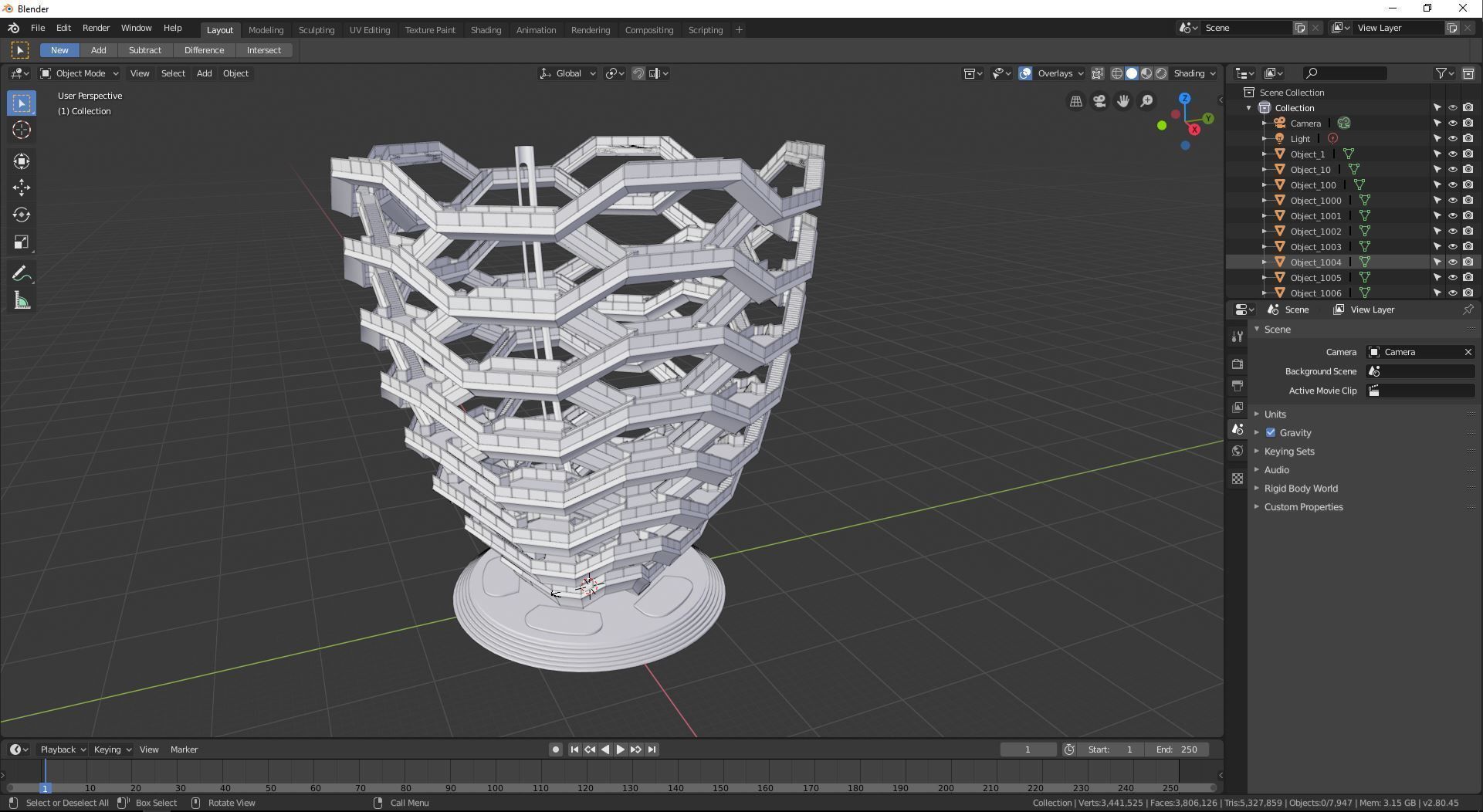Click the Subtract selection mode button

[145, 50]
